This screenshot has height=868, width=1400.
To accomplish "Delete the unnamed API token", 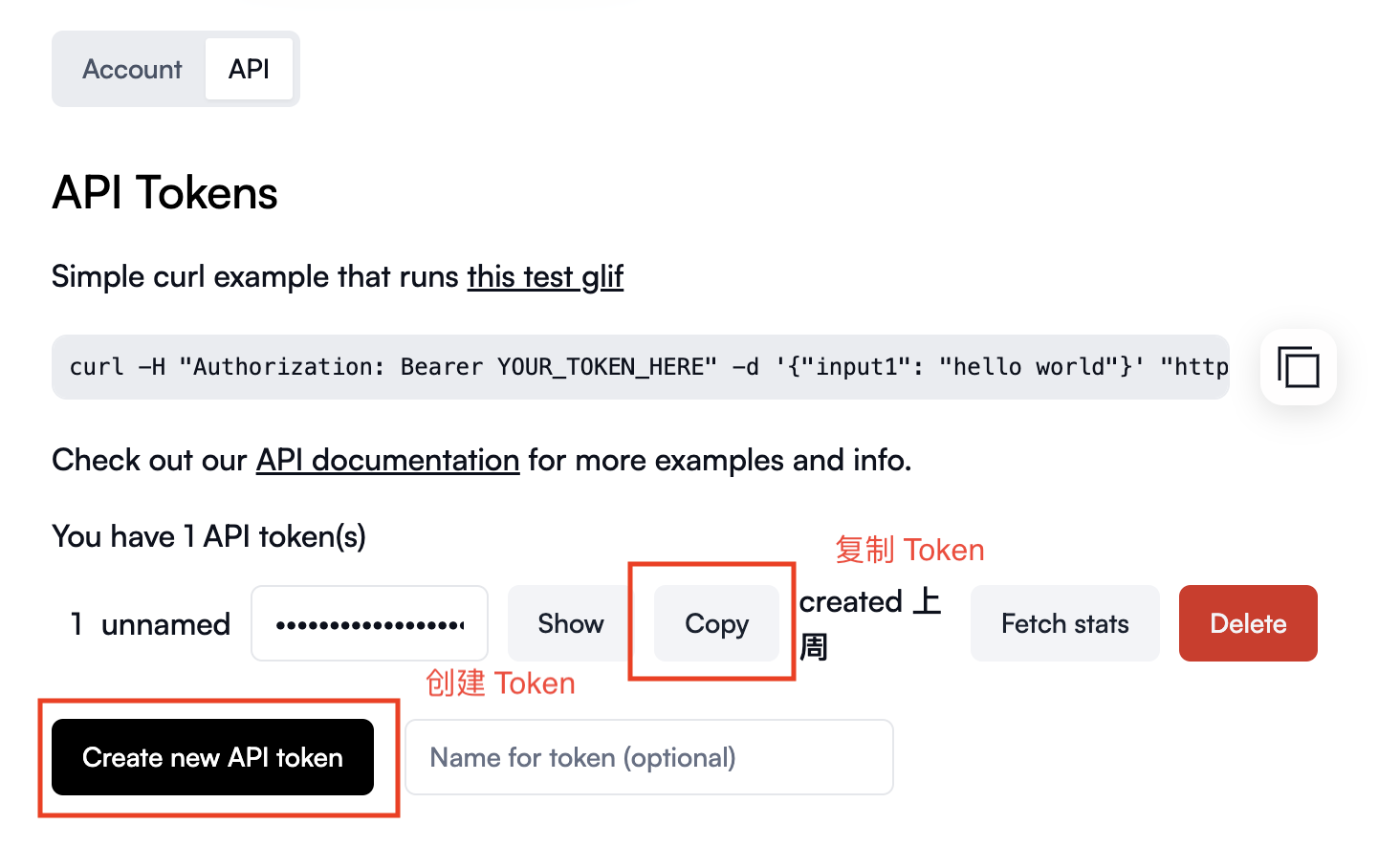I will [x=1248, y=623].
